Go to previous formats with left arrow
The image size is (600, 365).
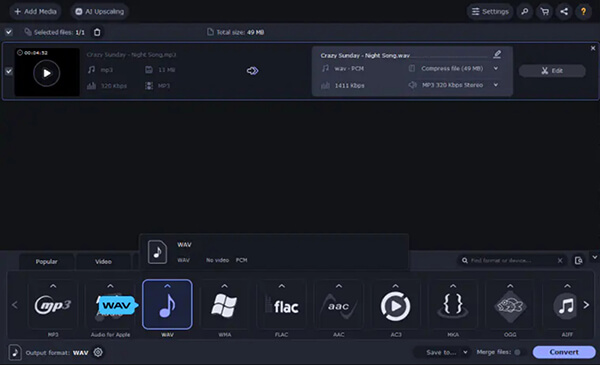tap(15, 305)
